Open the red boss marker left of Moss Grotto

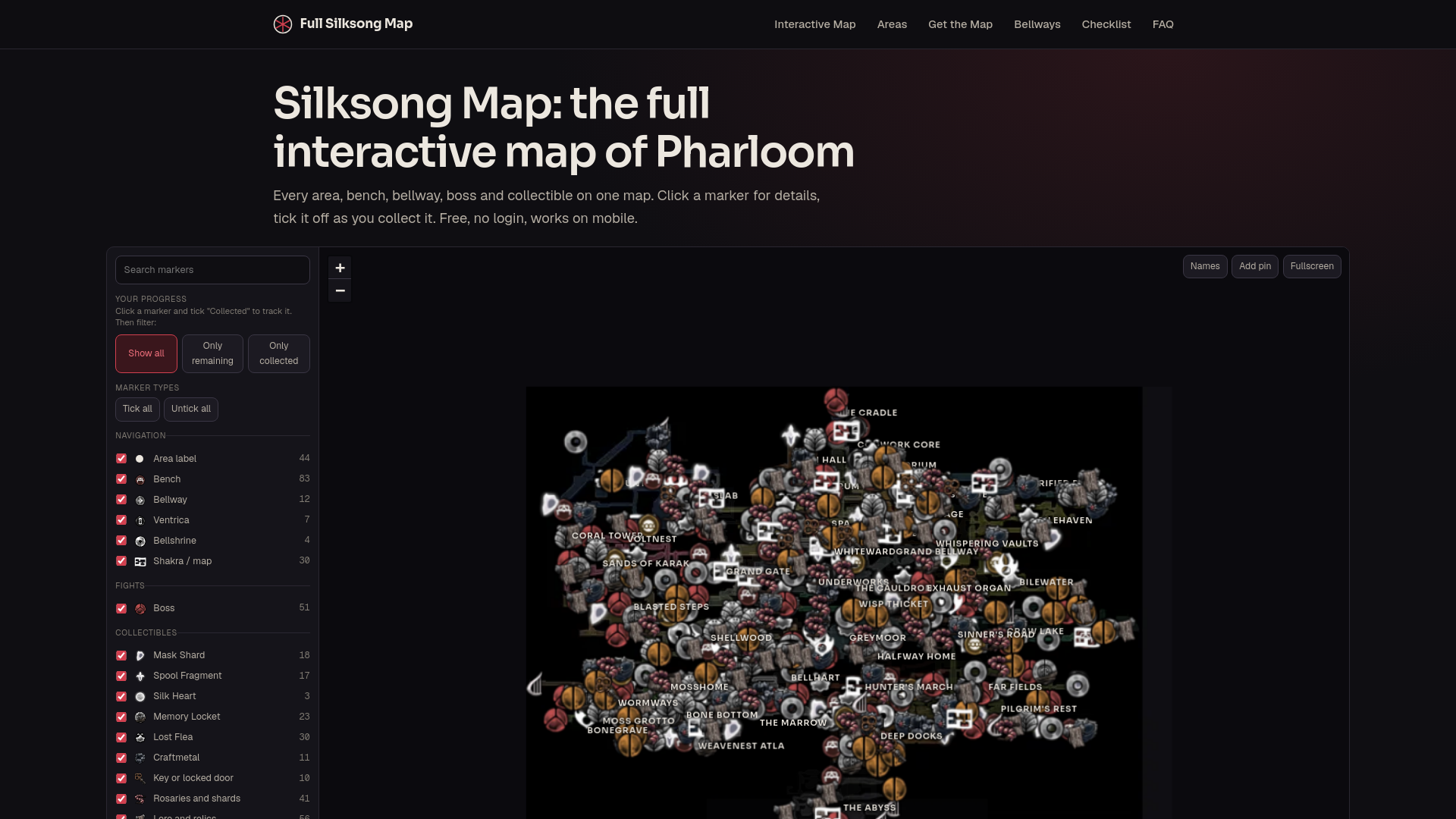(556, 719)
